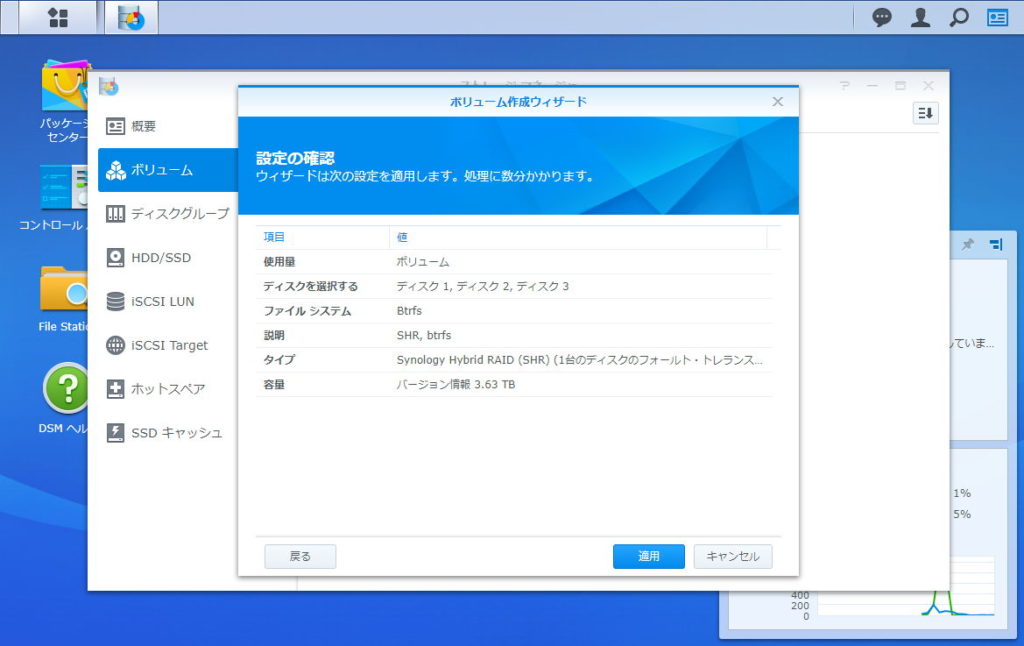1024x646 pixels.
Task: Click Storage Manager window logo icon
Action: (x=108, y=86)
